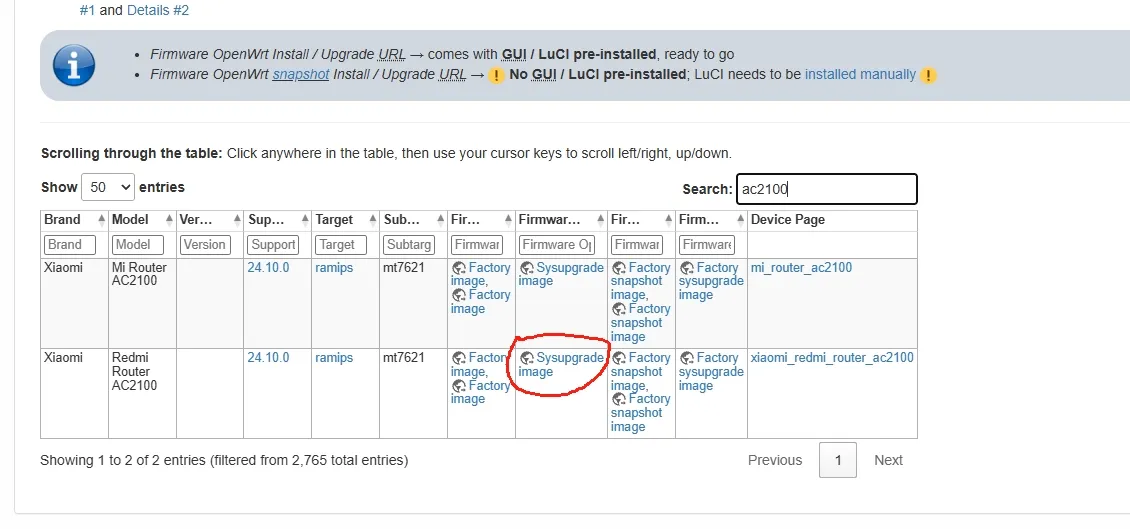This screenshot has width=1130, height=529.
Task: Click the Support filter input box
Action: click(x=273, y=245)
